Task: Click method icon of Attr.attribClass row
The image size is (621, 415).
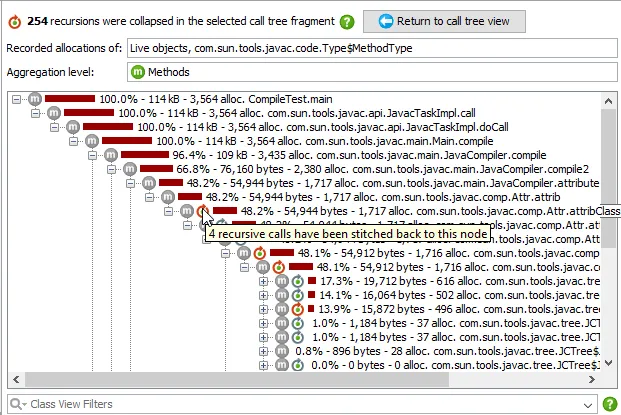Action: (x=187, y=211)
